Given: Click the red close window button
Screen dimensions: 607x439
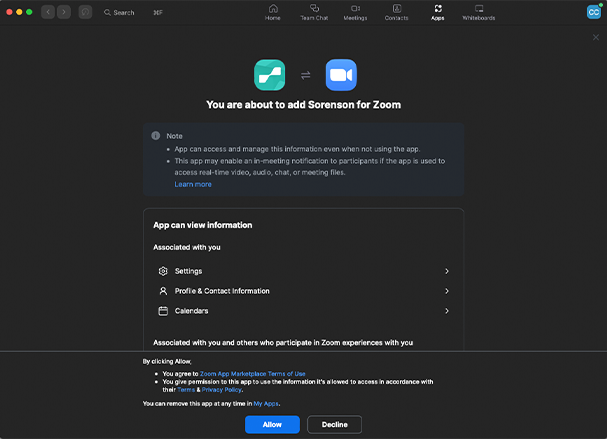Looking at the screenshot, I should [9, 12].
